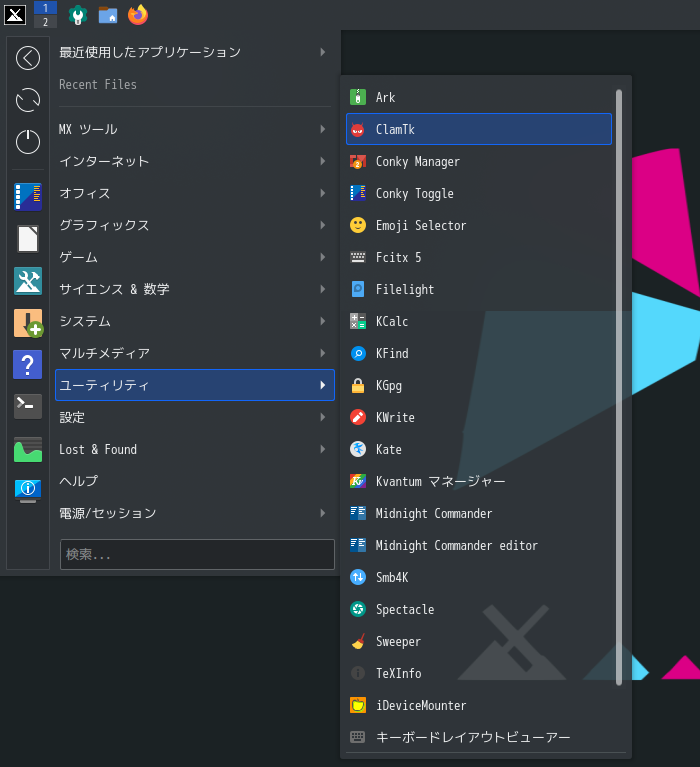Expand マルチメディア category

point(195,353)
